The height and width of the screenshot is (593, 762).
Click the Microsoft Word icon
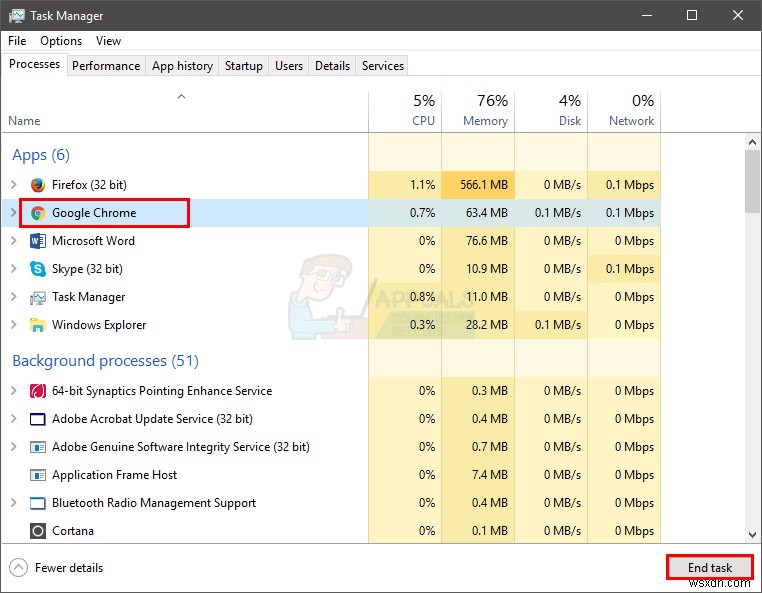[x=37, y=241]
